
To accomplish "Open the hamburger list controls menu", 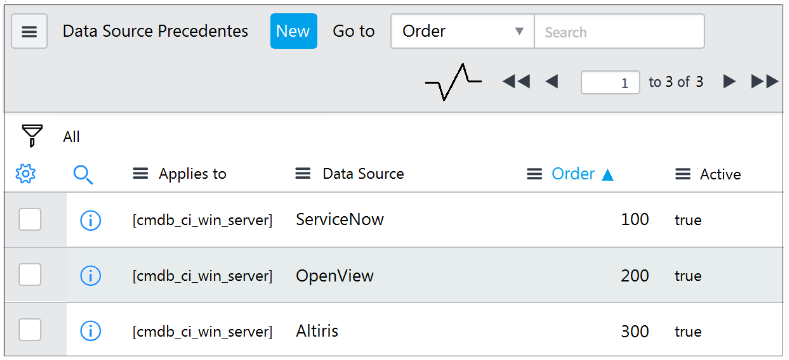I will 29,31.
